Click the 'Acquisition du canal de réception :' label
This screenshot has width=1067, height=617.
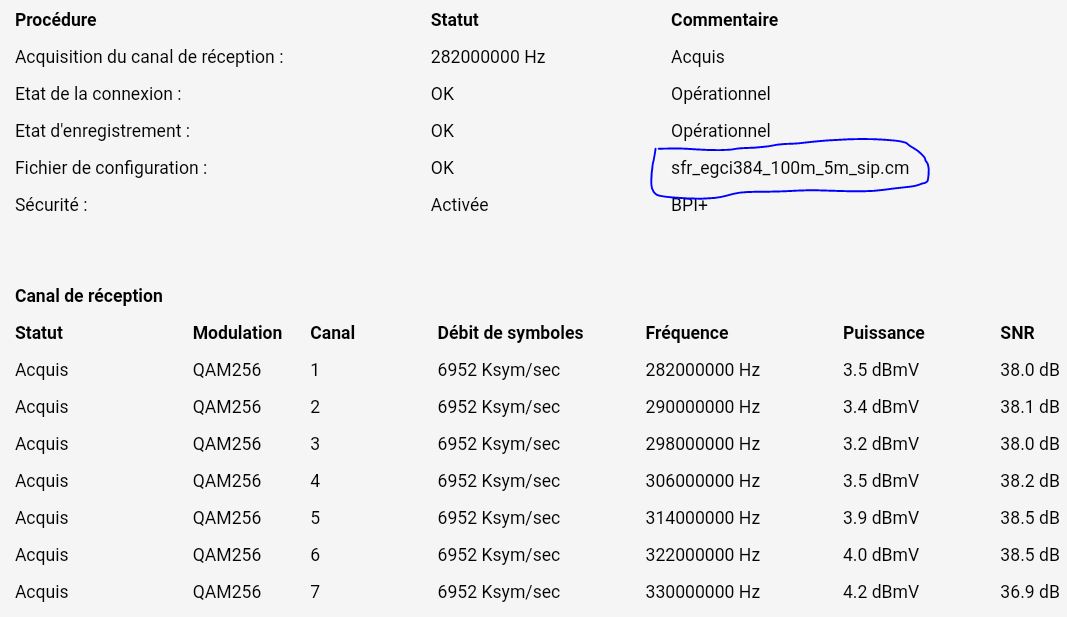(149, 57)
